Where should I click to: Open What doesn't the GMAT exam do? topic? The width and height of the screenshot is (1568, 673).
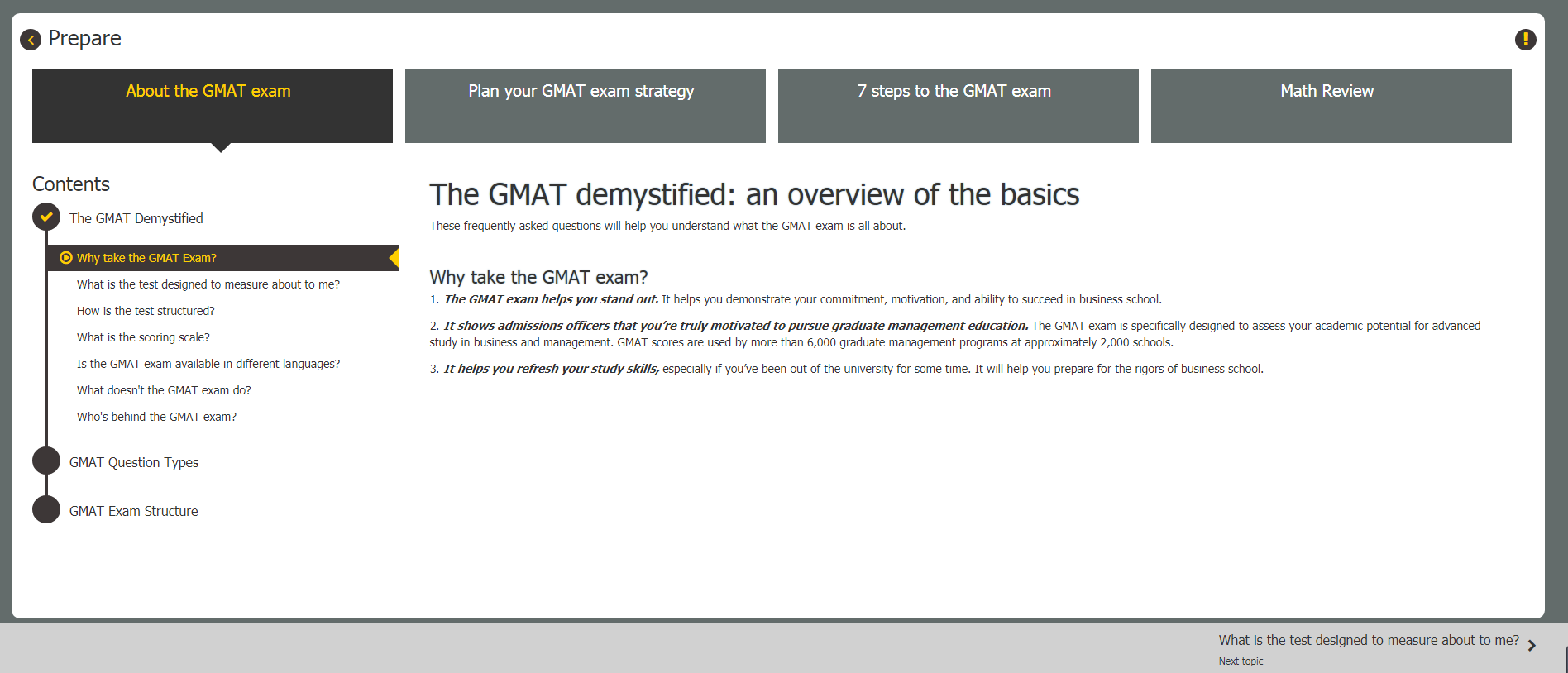tap(164, 390)
